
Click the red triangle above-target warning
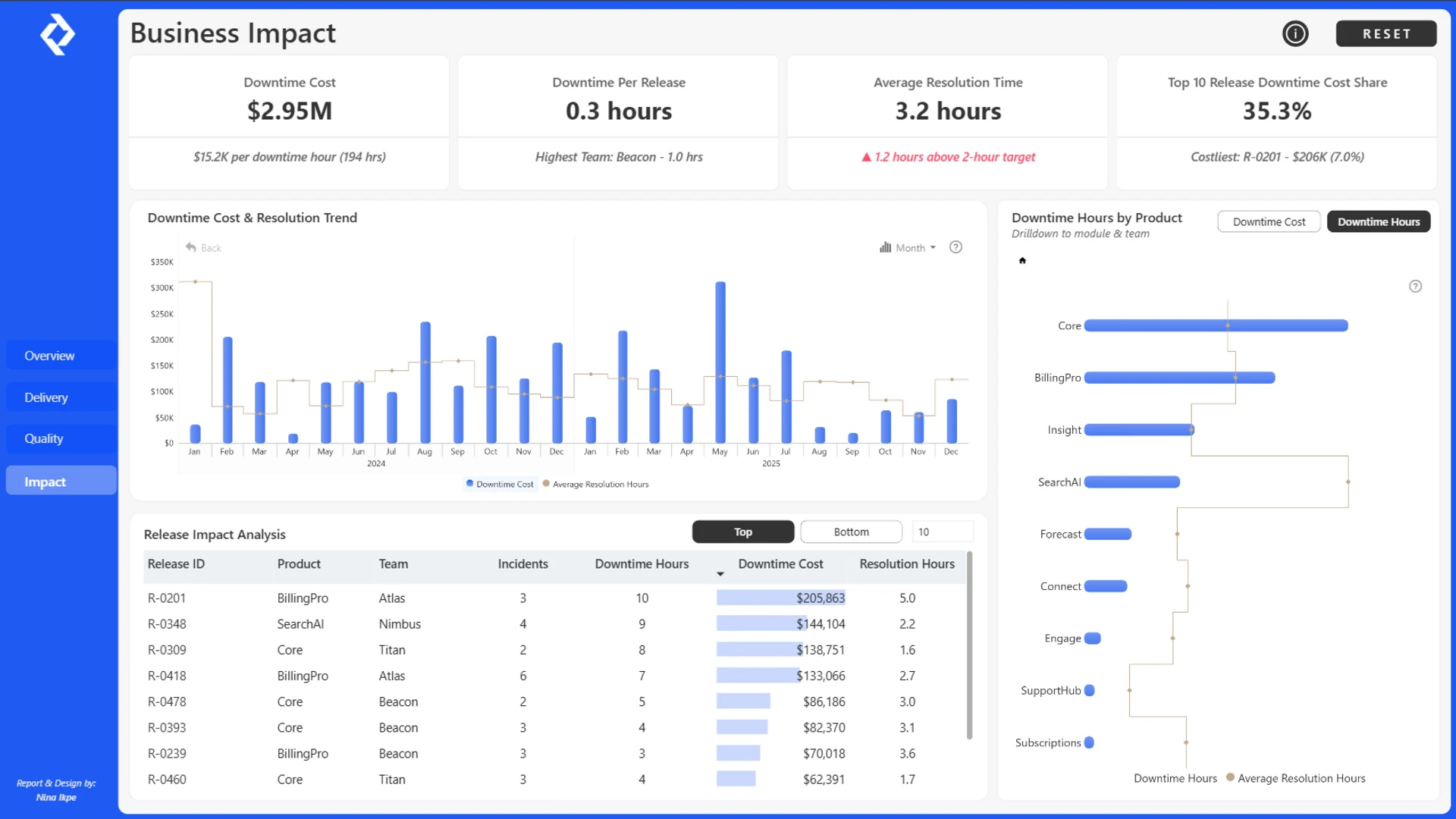[866, 157]
